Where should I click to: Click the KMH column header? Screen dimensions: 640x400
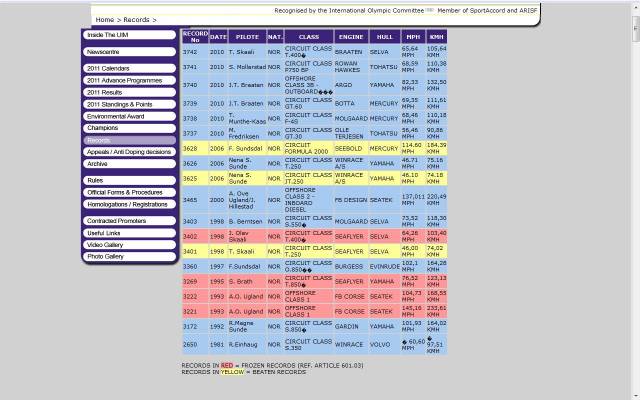point(436,37)
